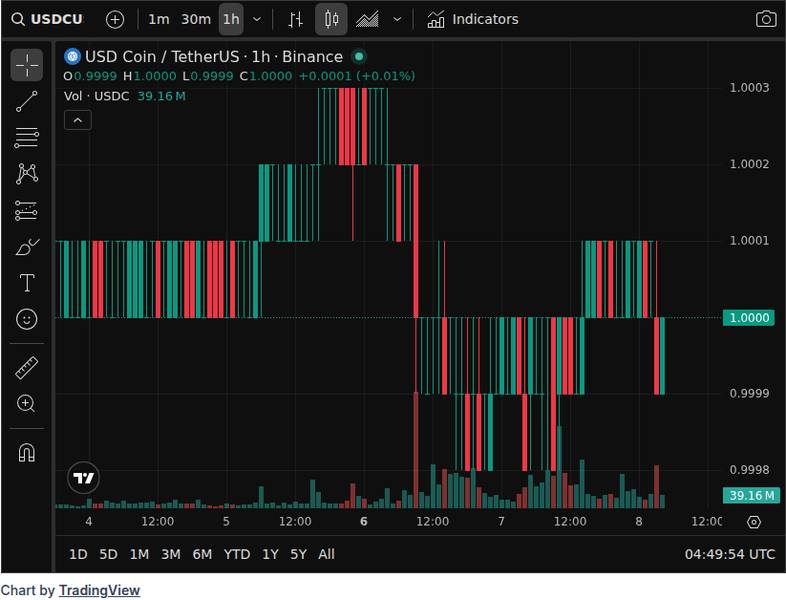Click the 39.16 M volume axis label
Viewport: 786px width, 600px height.
pos(751,495)
